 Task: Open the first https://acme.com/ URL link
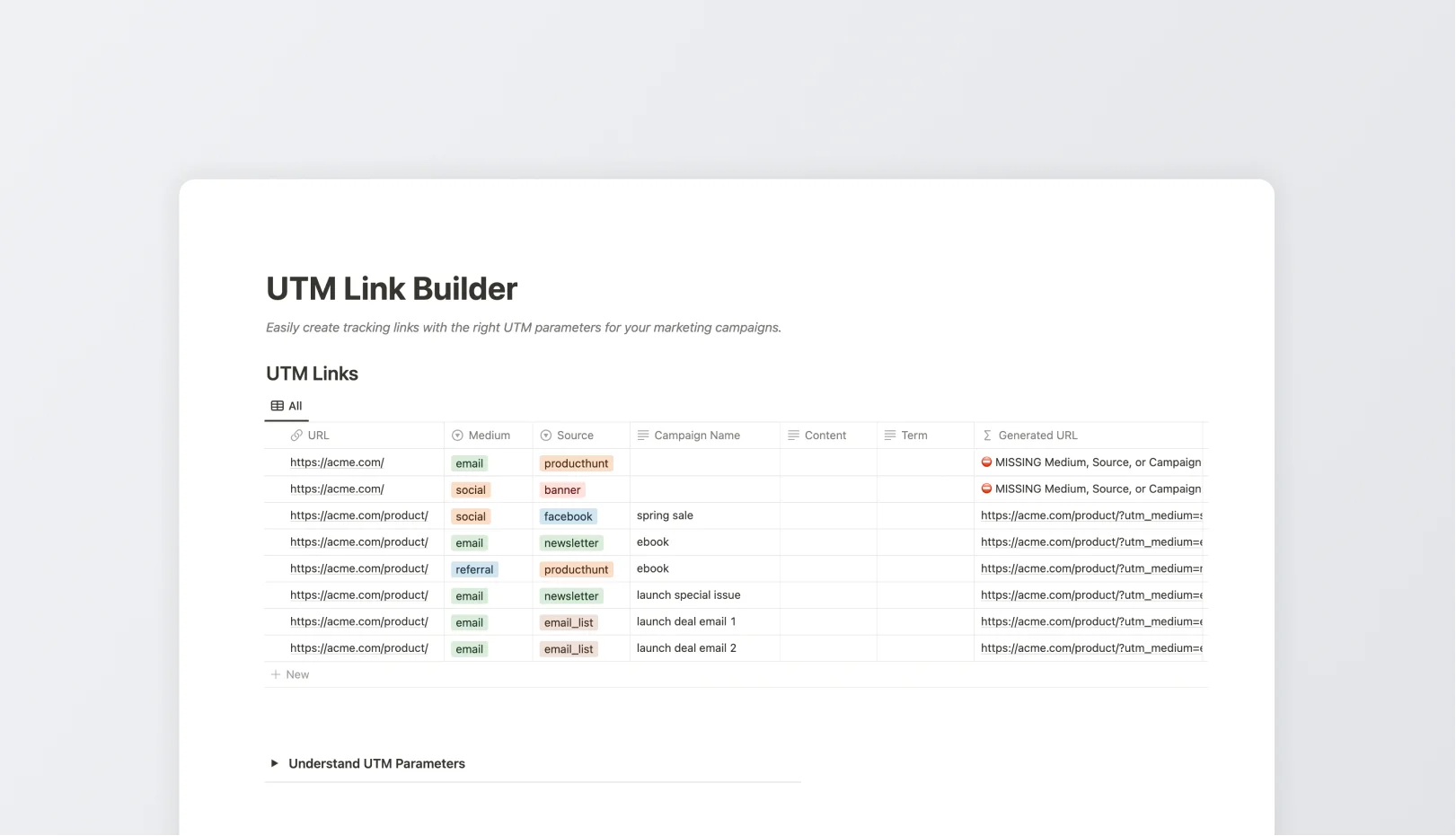[x=337, y=462]
